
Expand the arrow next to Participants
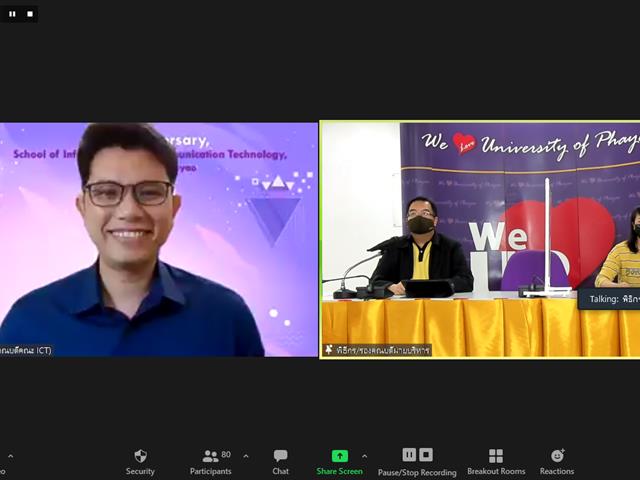tap(246, 456)
